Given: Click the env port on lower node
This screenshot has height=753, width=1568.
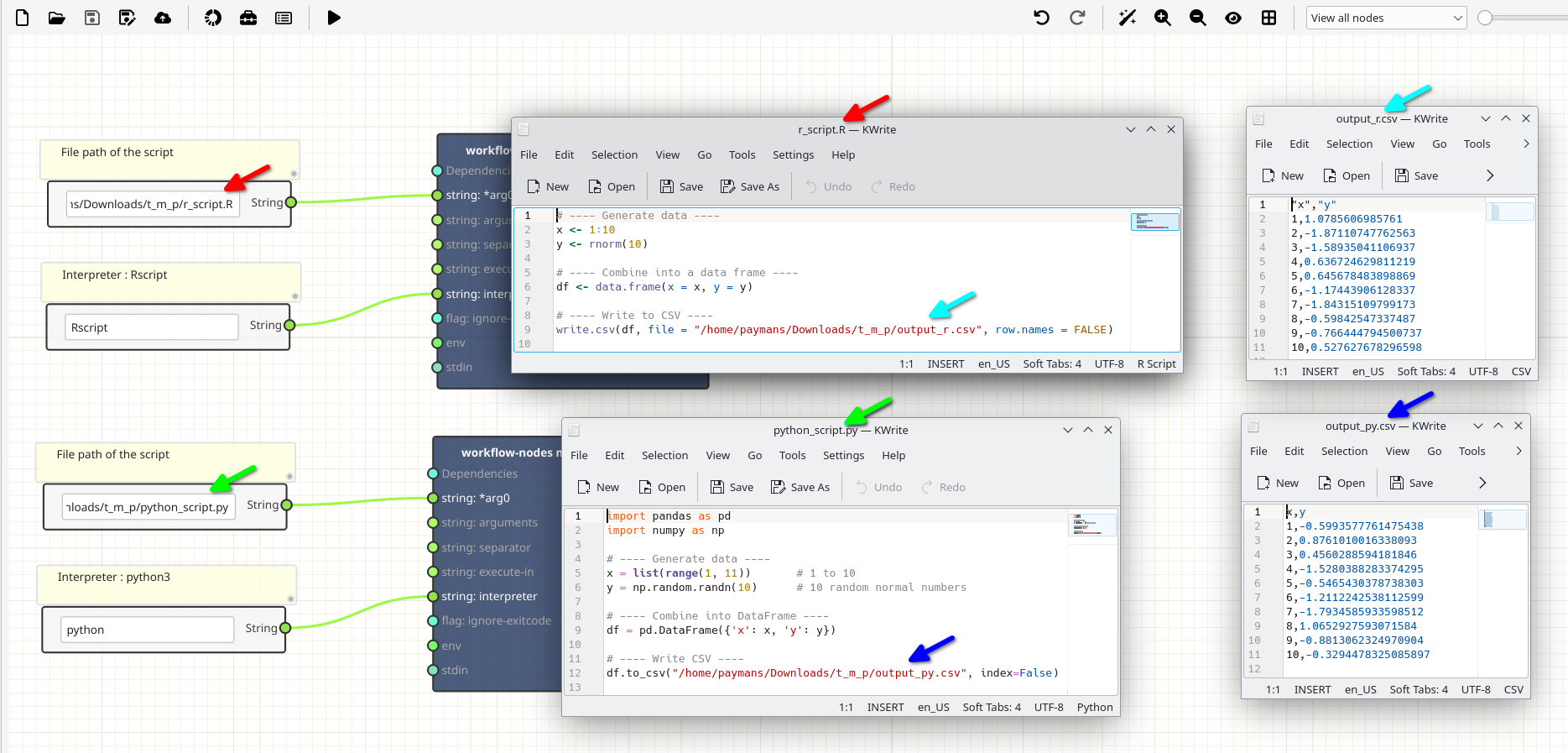Looking at the screenshot, I should pos(434,646).
